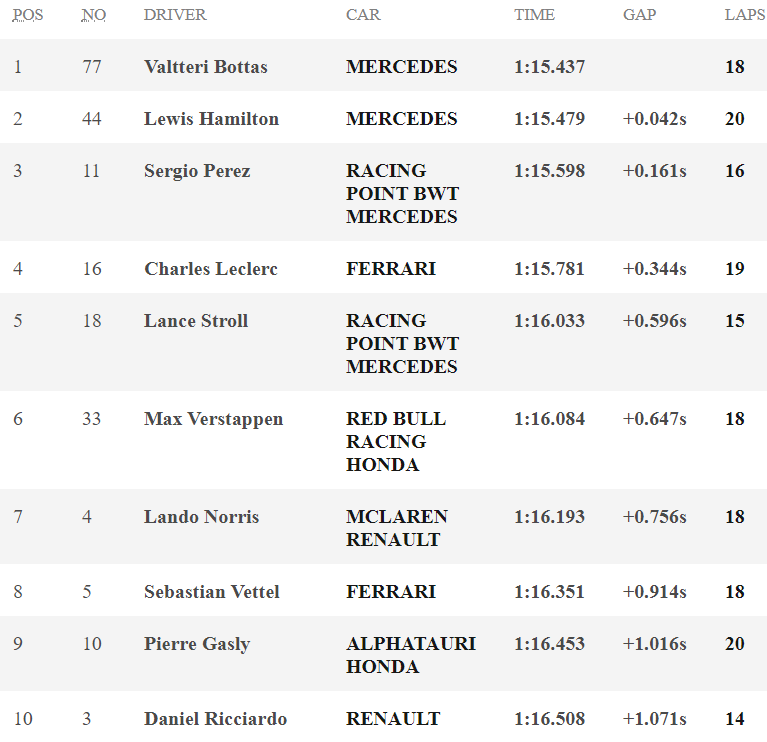
Task: Click the TIME column header
Action: (535, 15)
